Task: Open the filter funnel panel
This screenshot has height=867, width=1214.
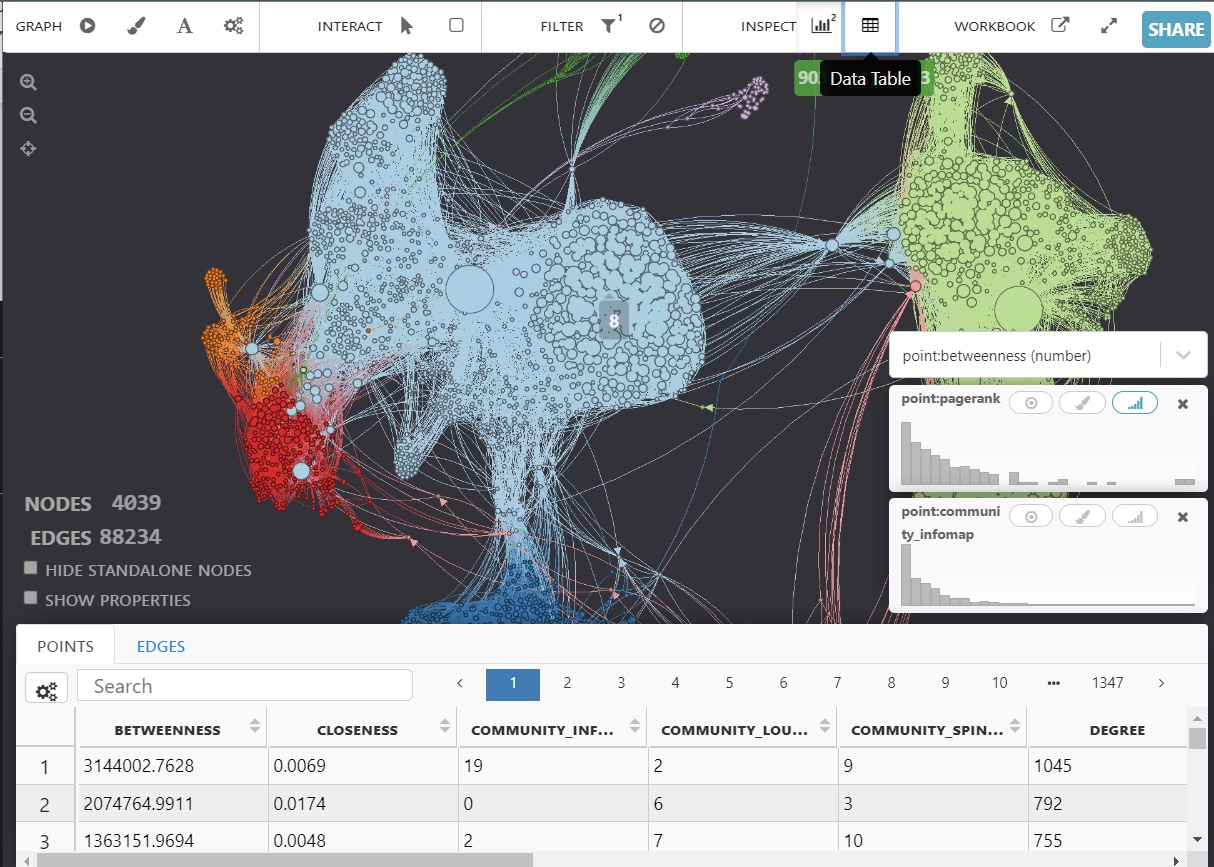Action: [609, 26]
